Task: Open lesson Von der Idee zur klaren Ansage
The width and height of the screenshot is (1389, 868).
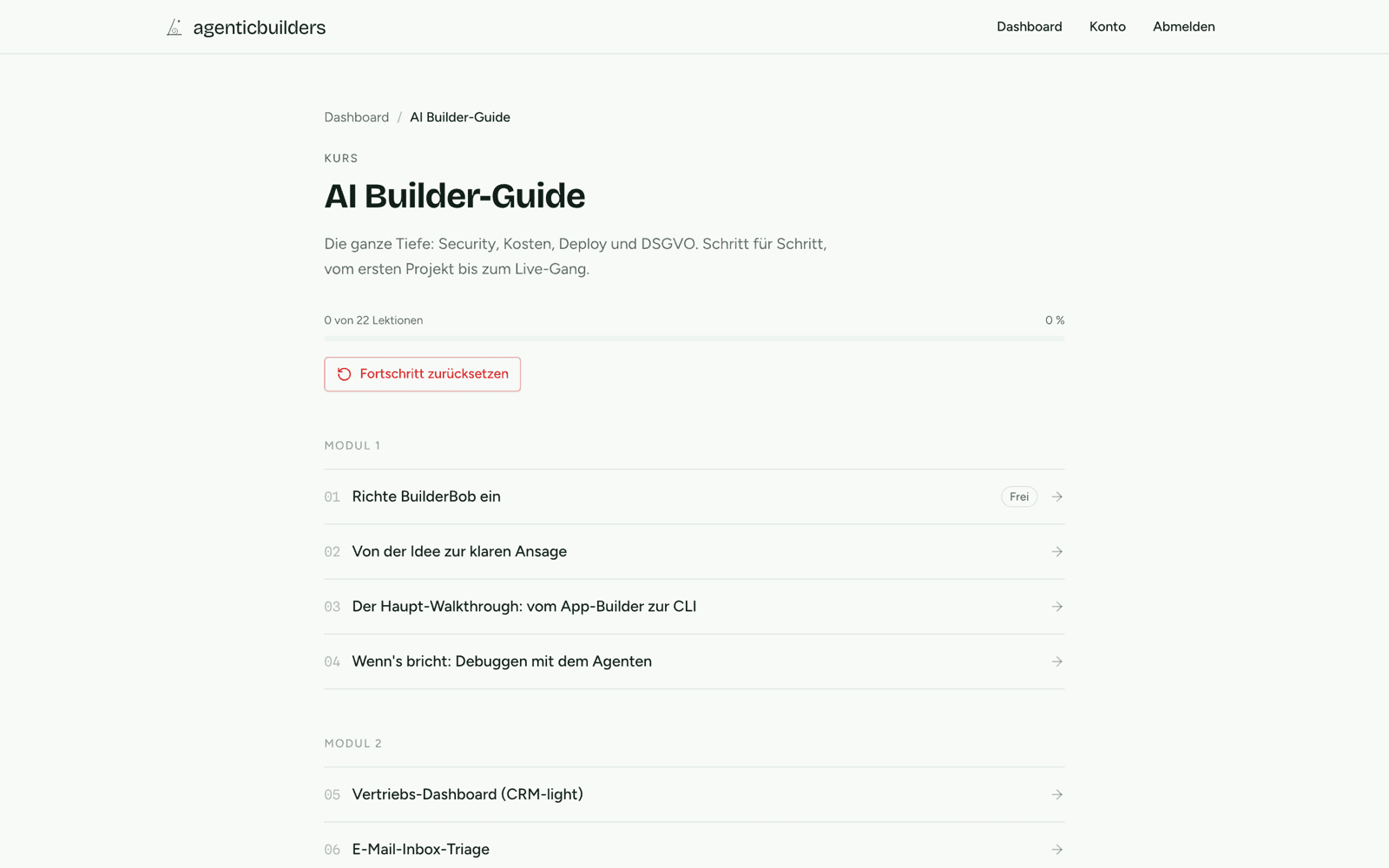Action: tap(694, 552)
